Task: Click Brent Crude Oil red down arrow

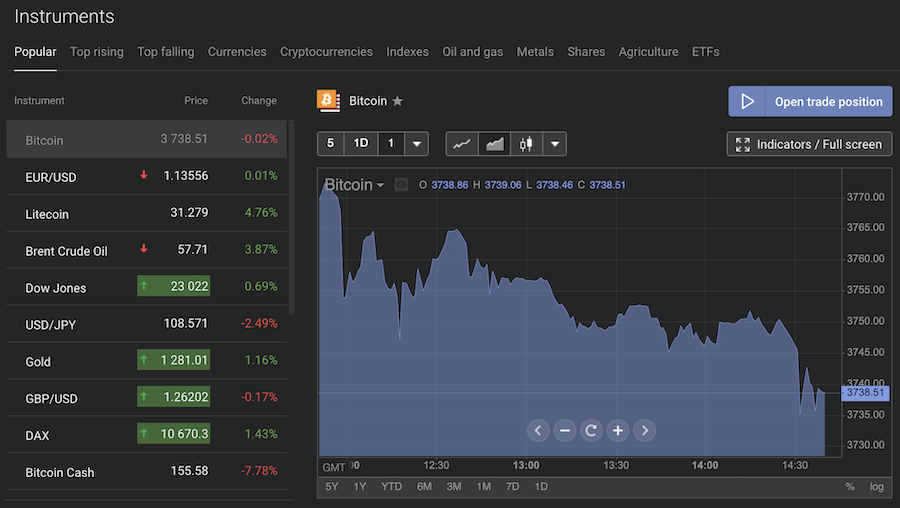Action: coord(144,249)
